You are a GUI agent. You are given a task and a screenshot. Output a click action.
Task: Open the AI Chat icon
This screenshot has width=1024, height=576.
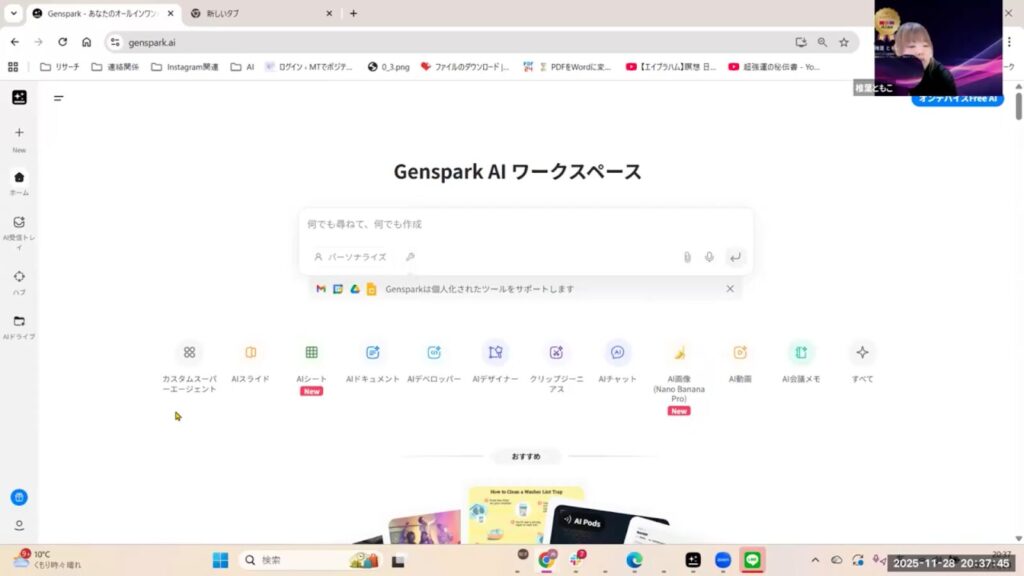coord(618,353)
